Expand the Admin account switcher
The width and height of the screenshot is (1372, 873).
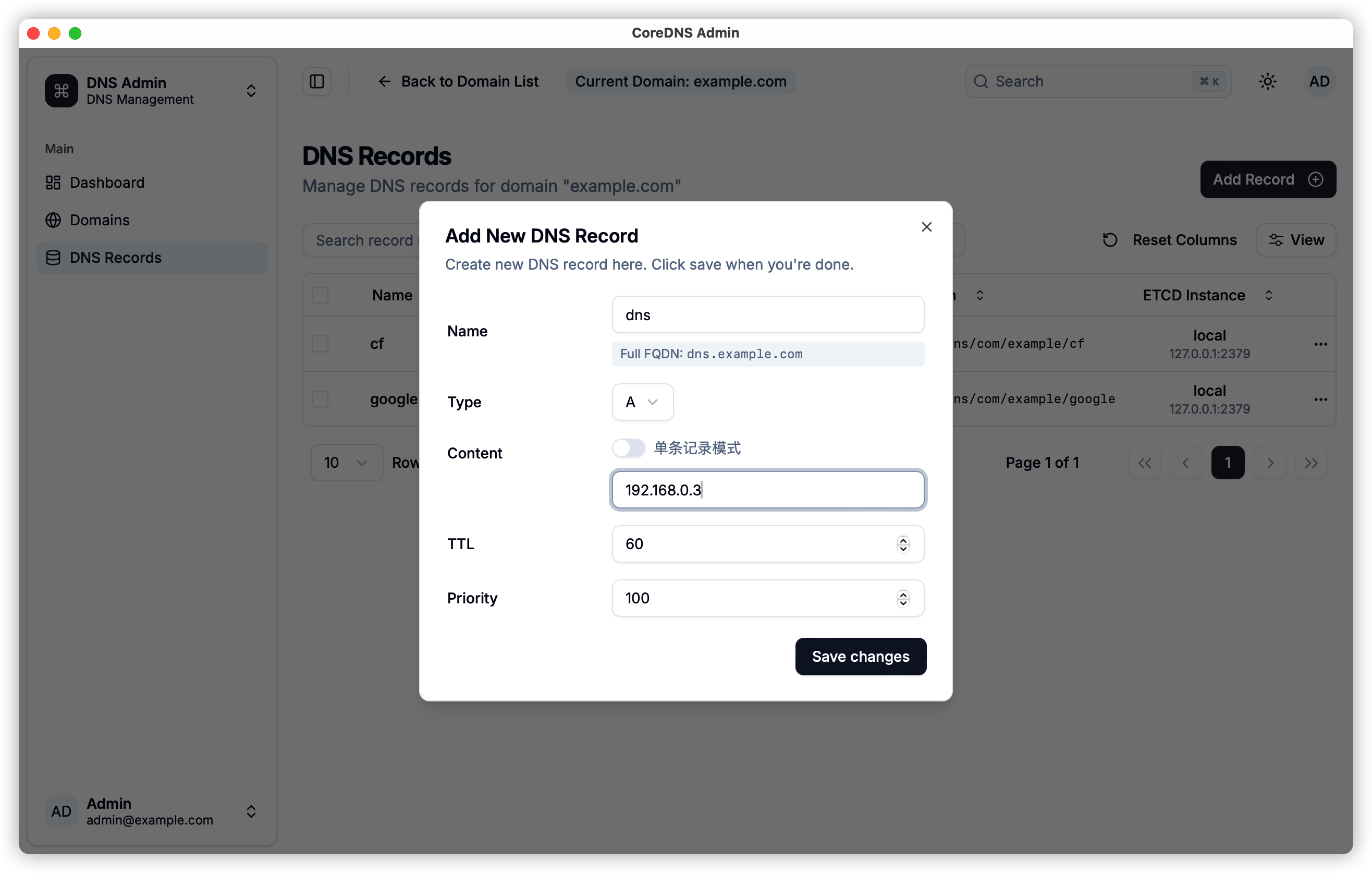(x=251, y=811)
